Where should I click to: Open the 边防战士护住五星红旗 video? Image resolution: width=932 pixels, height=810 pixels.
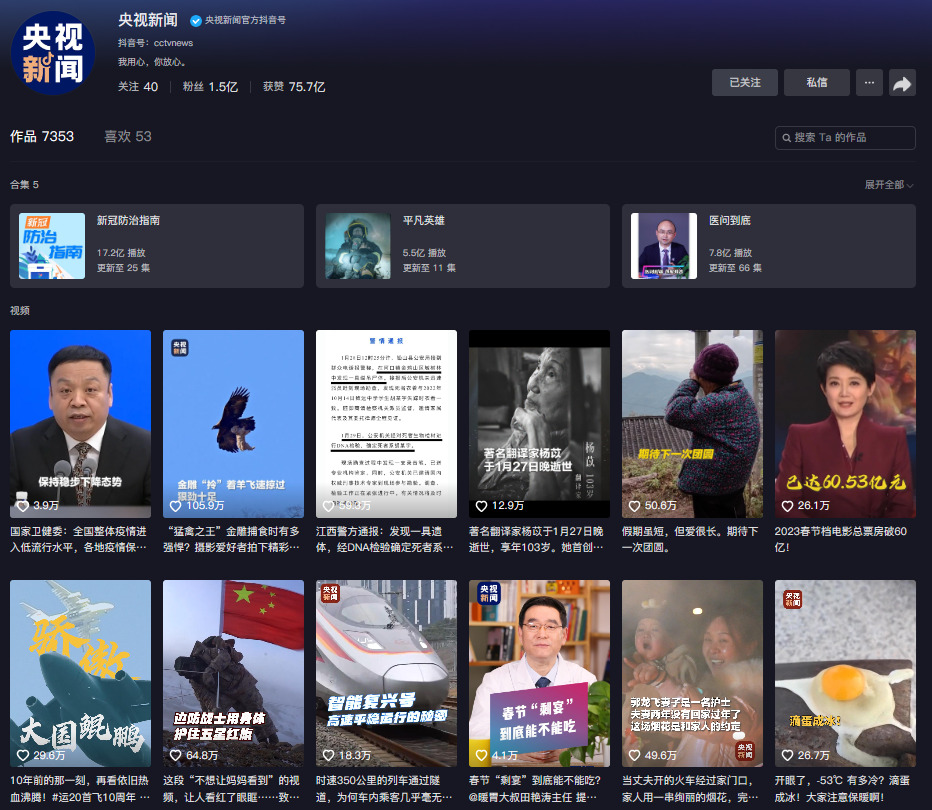click(x=233, y=673)
